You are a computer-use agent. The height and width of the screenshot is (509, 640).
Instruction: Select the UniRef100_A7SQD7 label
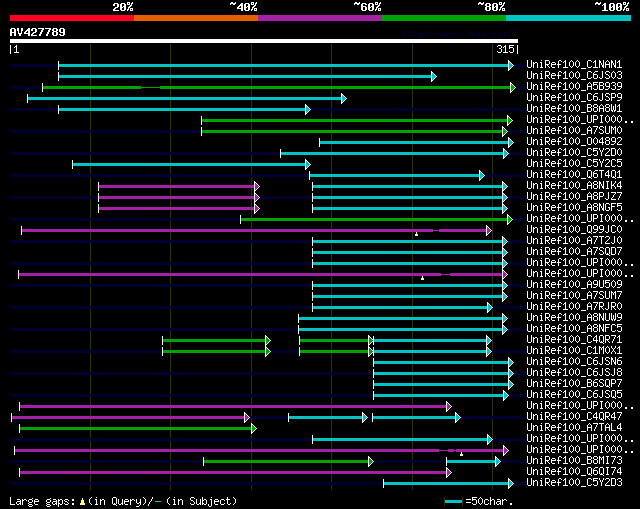[574, 252]
